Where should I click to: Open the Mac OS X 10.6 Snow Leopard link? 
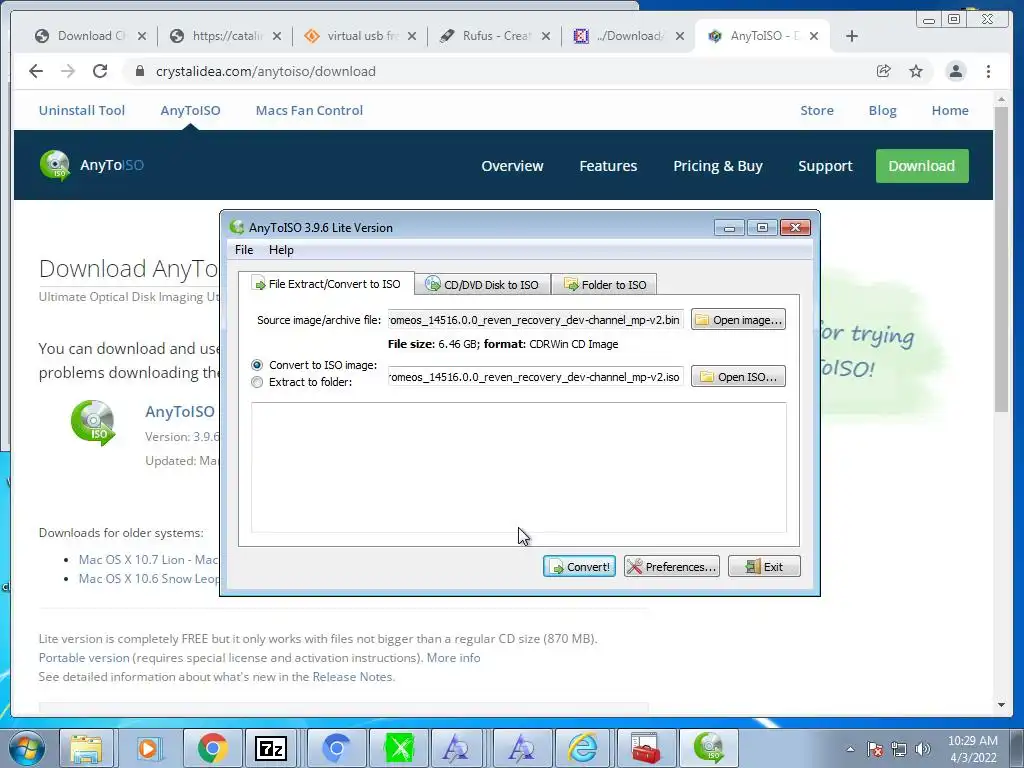(x=149, y=579)
